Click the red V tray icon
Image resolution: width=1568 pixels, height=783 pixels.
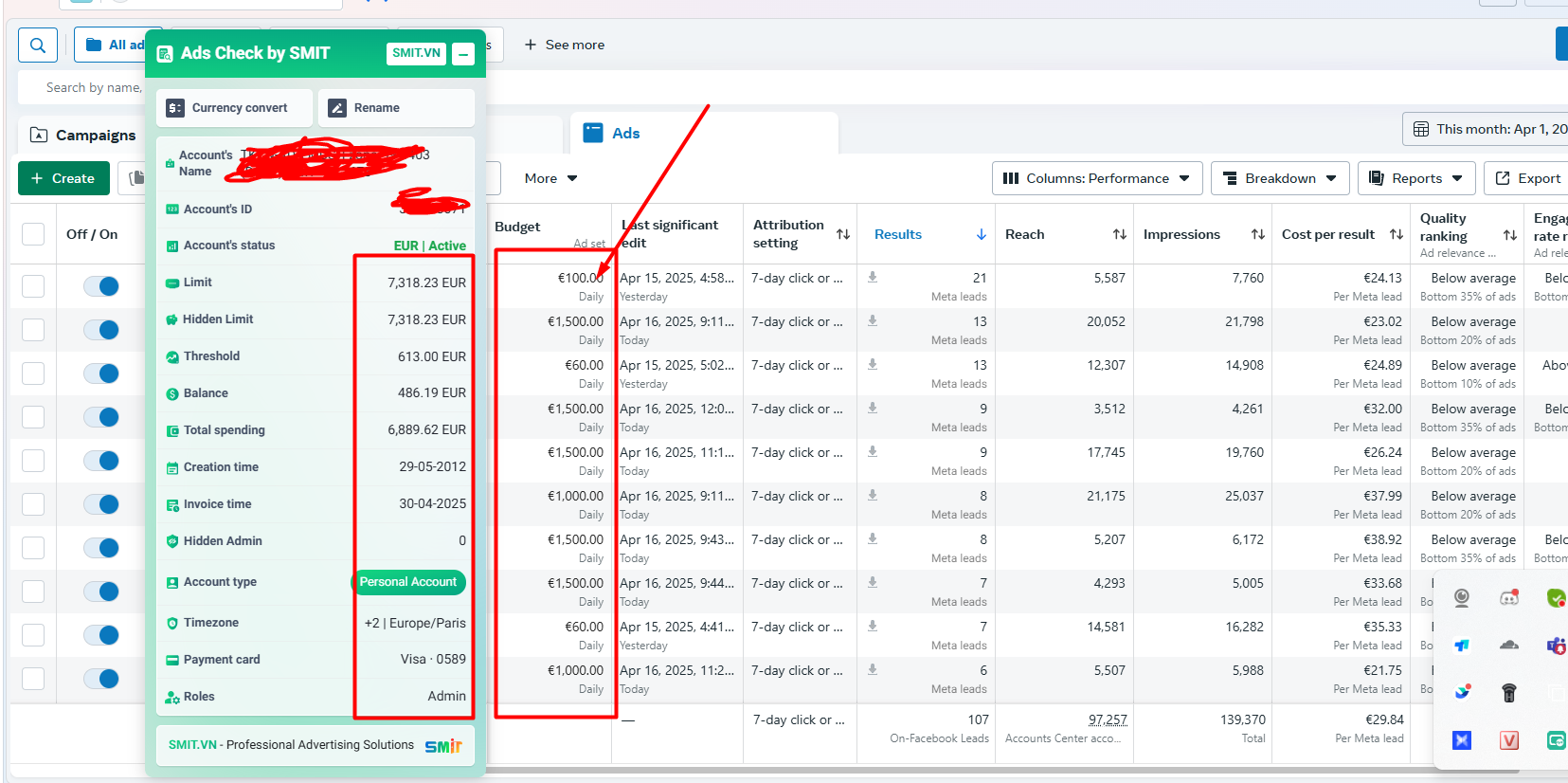click(x=1509, y=740)
